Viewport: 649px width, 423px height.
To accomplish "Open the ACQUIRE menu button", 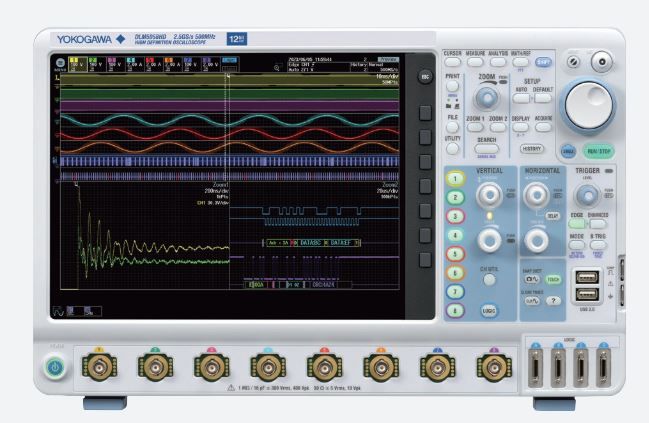I will coord(543,127).
